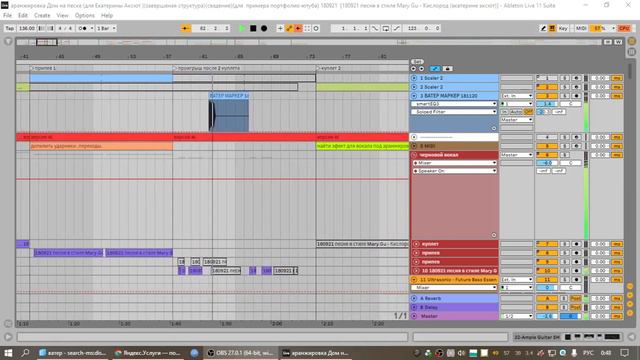Toggle Info View with the bottom-left triangle
Viewport: 640px width, 360px height.
(8, 337)
